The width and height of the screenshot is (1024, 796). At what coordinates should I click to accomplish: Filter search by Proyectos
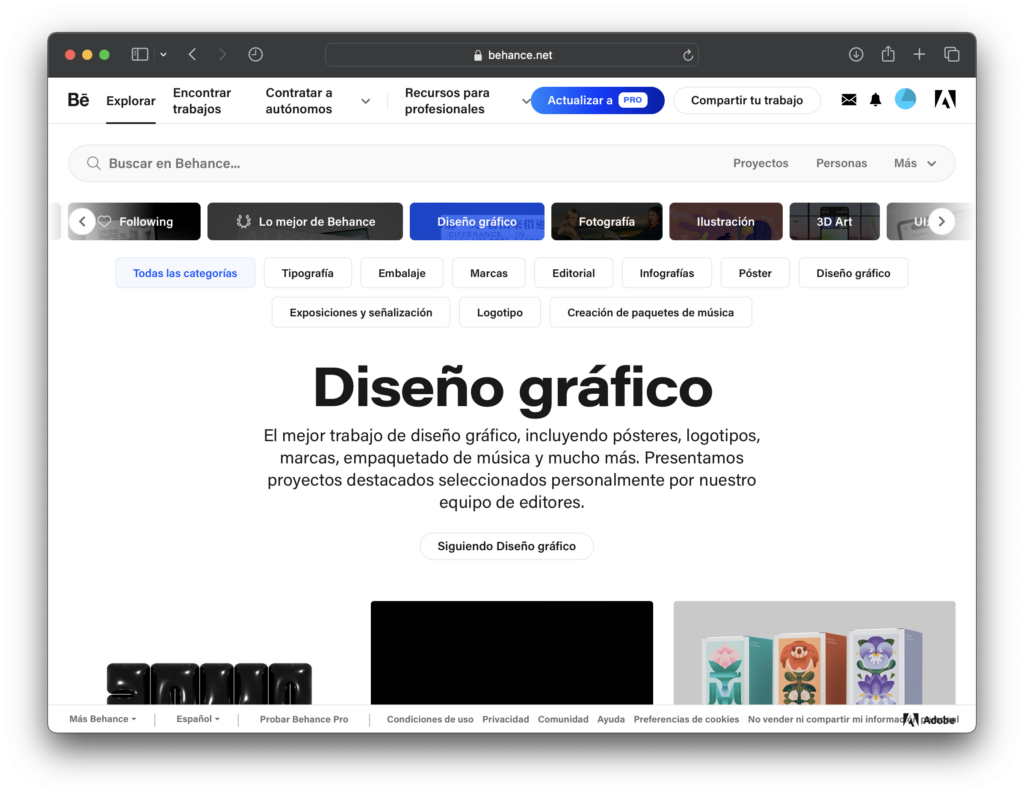coord(760,163)
